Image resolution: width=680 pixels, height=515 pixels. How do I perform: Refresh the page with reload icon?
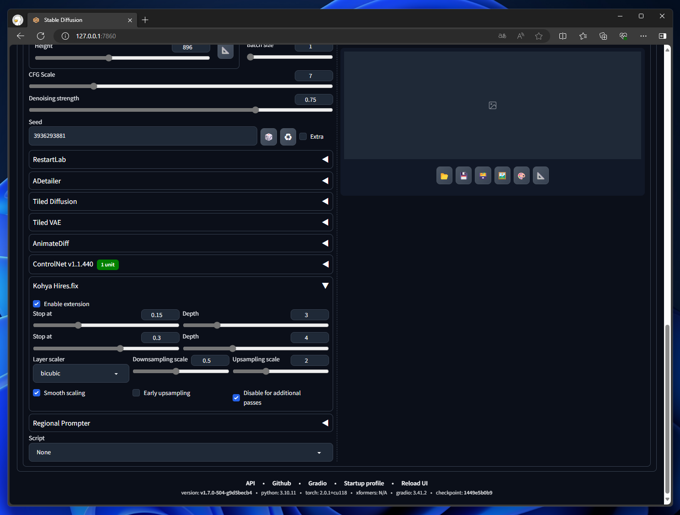pyautogui.click(x=41, y=36)
